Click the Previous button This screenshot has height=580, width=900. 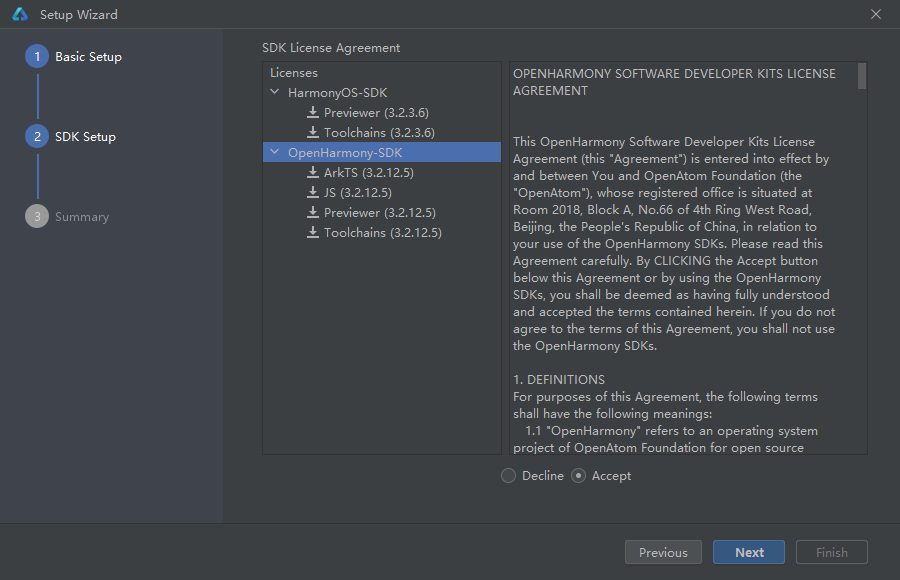(663, 552)
